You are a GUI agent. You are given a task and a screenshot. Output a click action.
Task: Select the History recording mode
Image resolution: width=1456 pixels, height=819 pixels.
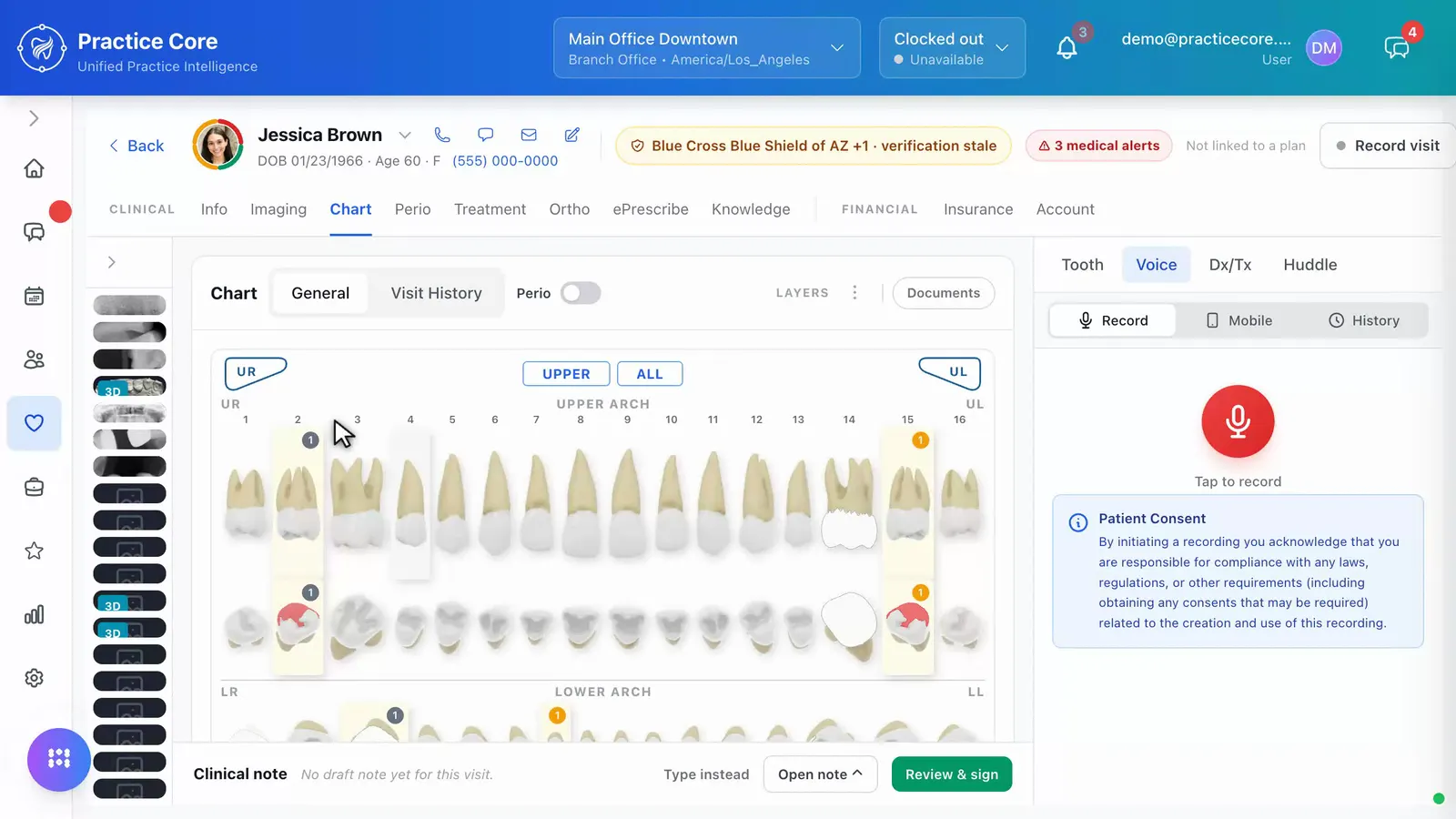[x=1364, y=320]
